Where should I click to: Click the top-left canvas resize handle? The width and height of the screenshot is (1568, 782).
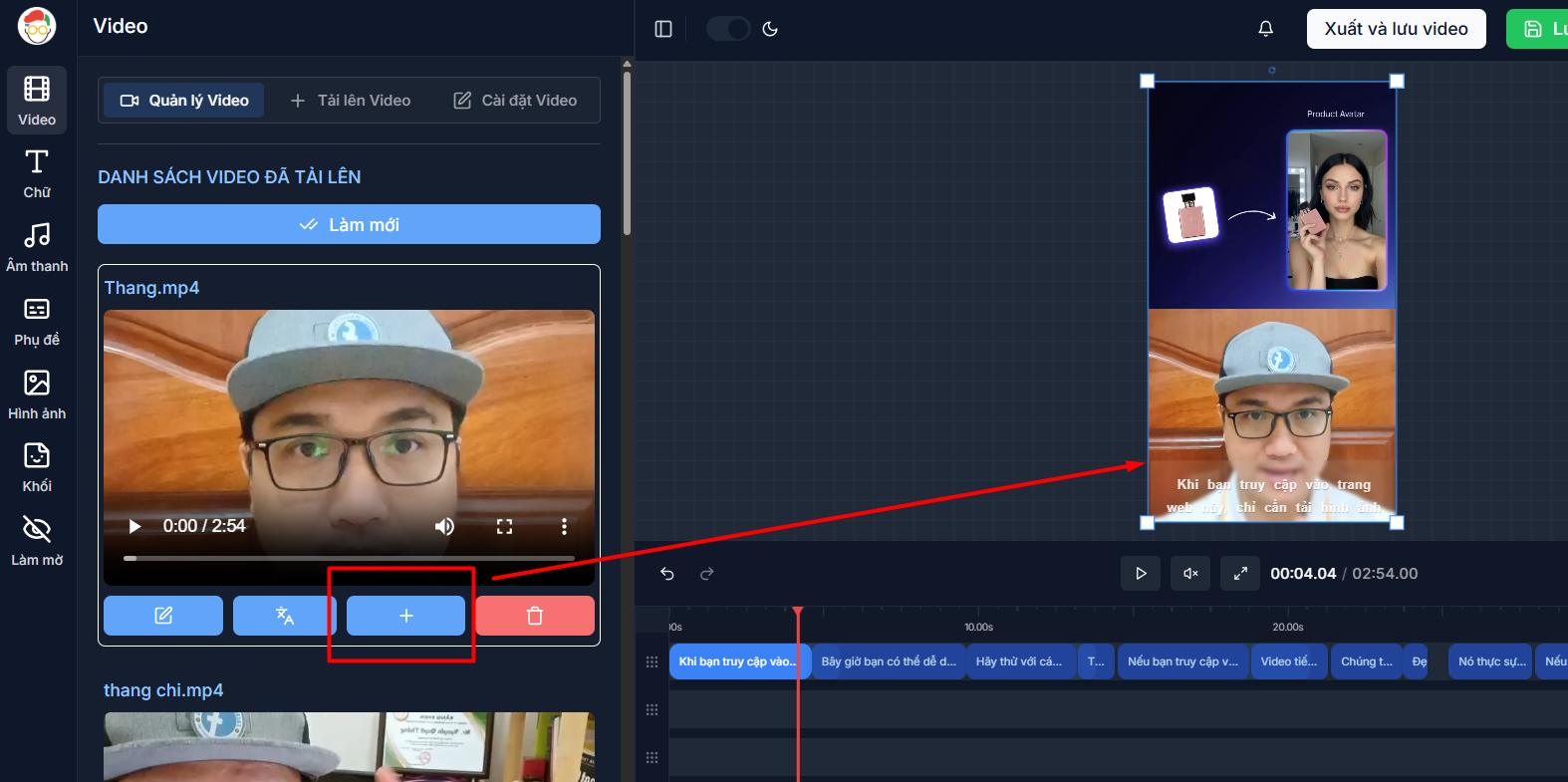click(x=1148, y=81)
